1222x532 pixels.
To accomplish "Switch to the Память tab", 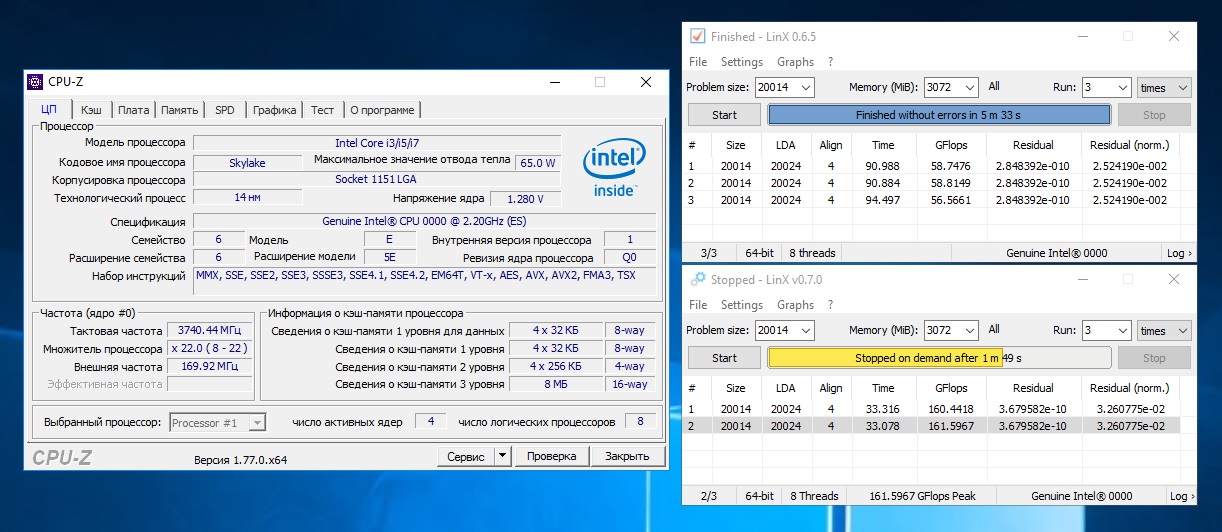I will (180, 110).
